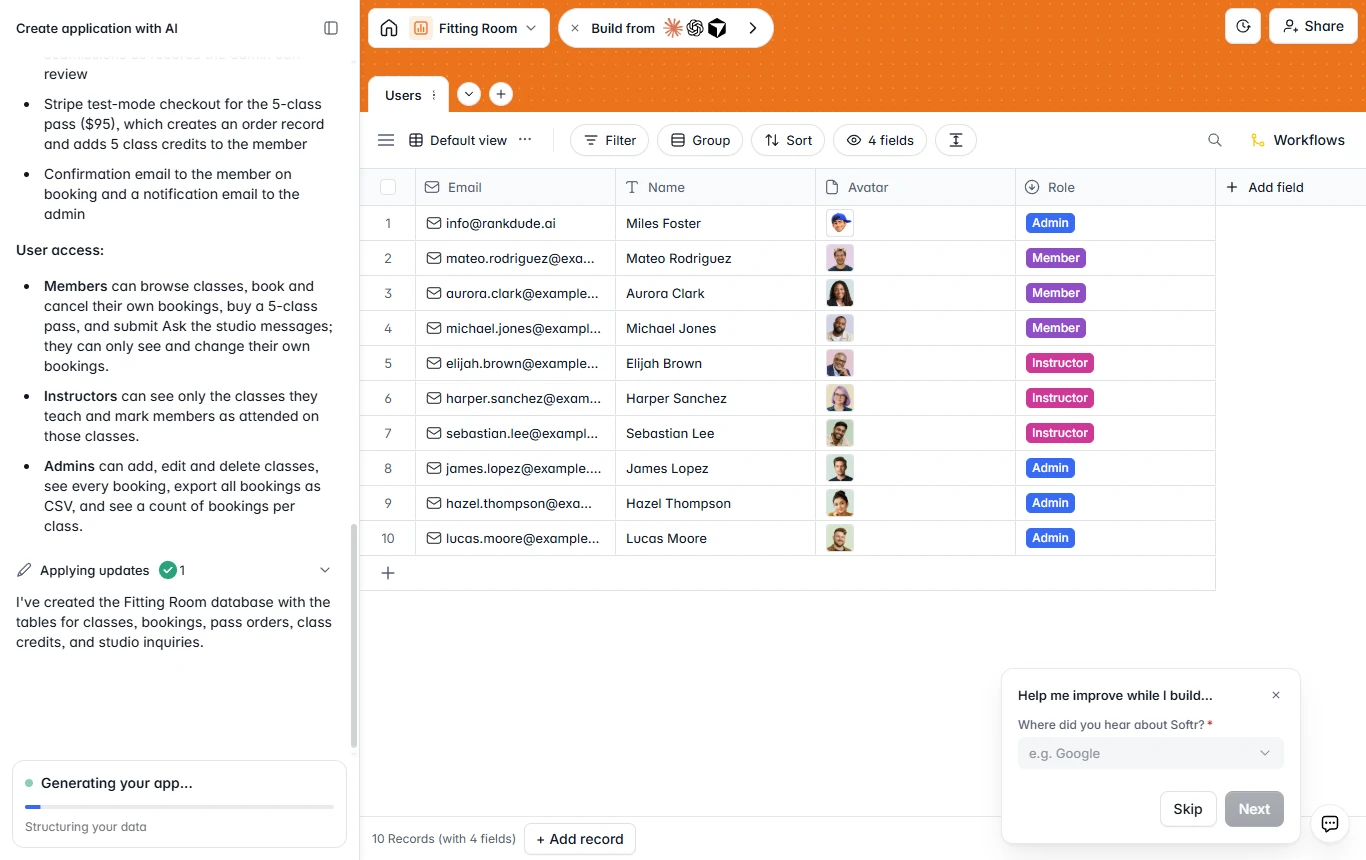Dismiss the Build from chip
Screen dimensions: 1366x860
[575, 28]
